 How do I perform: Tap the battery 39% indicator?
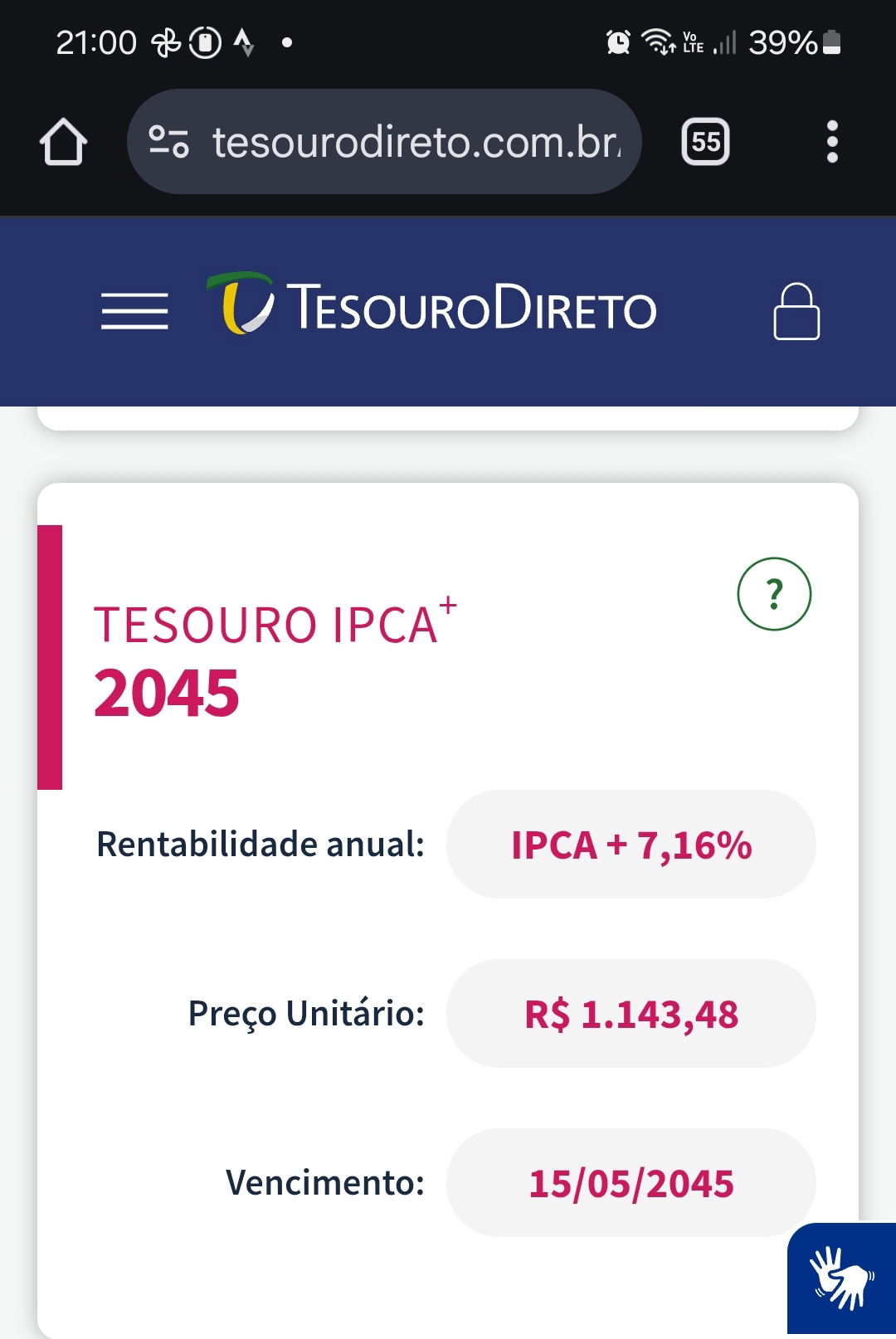click(x=795, y=41)
